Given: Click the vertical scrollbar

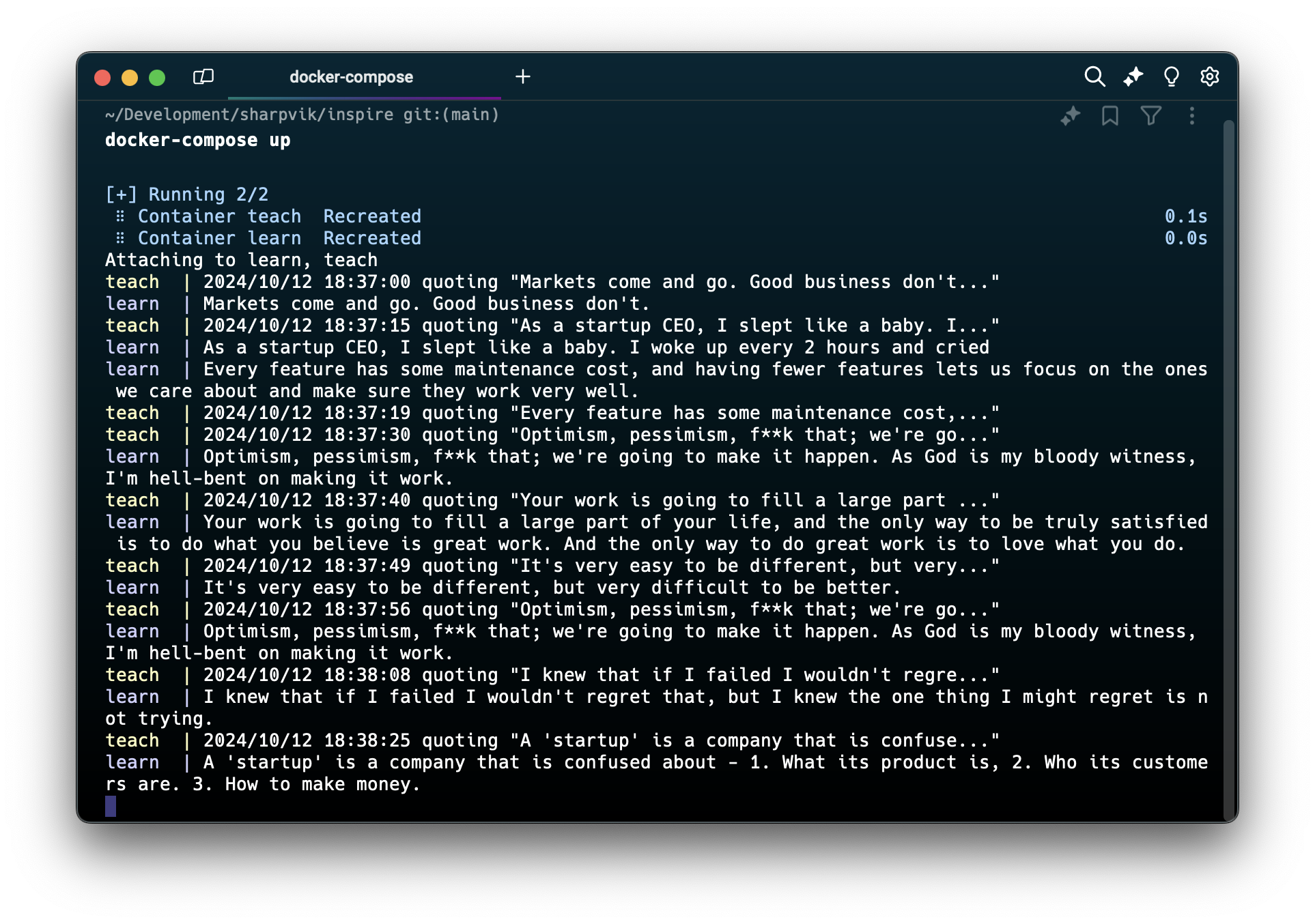Looking at the screenshot, I should point(1228,471).
